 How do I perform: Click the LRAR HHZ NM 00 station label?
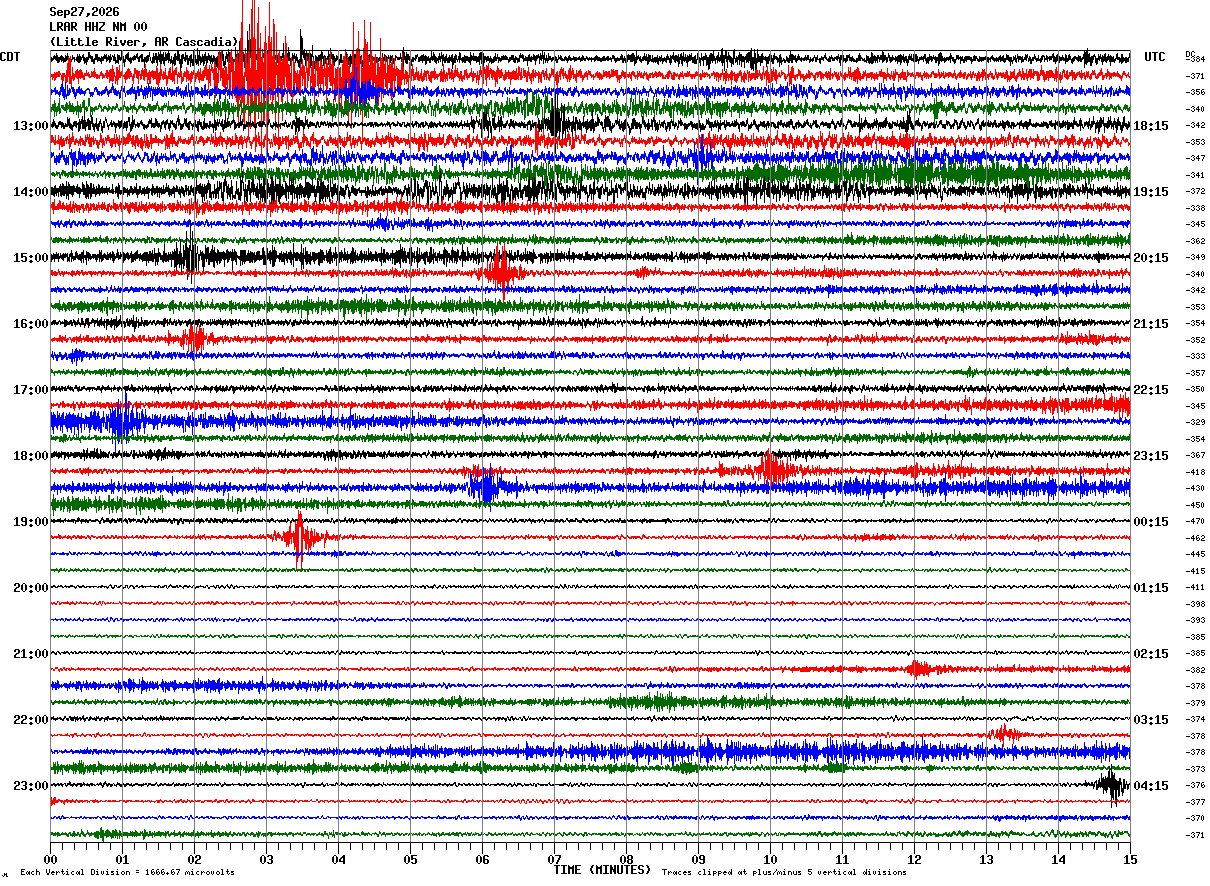pos(98,27)
